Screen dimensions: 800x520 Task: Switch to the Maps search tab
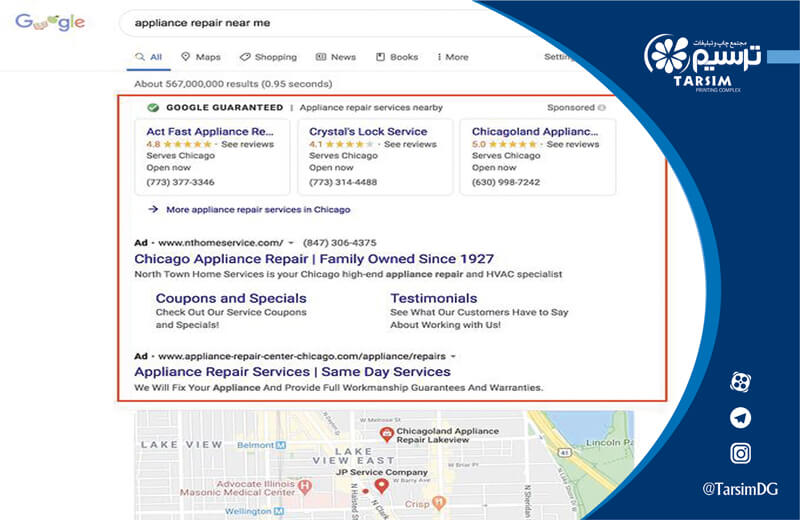point(201,57)
